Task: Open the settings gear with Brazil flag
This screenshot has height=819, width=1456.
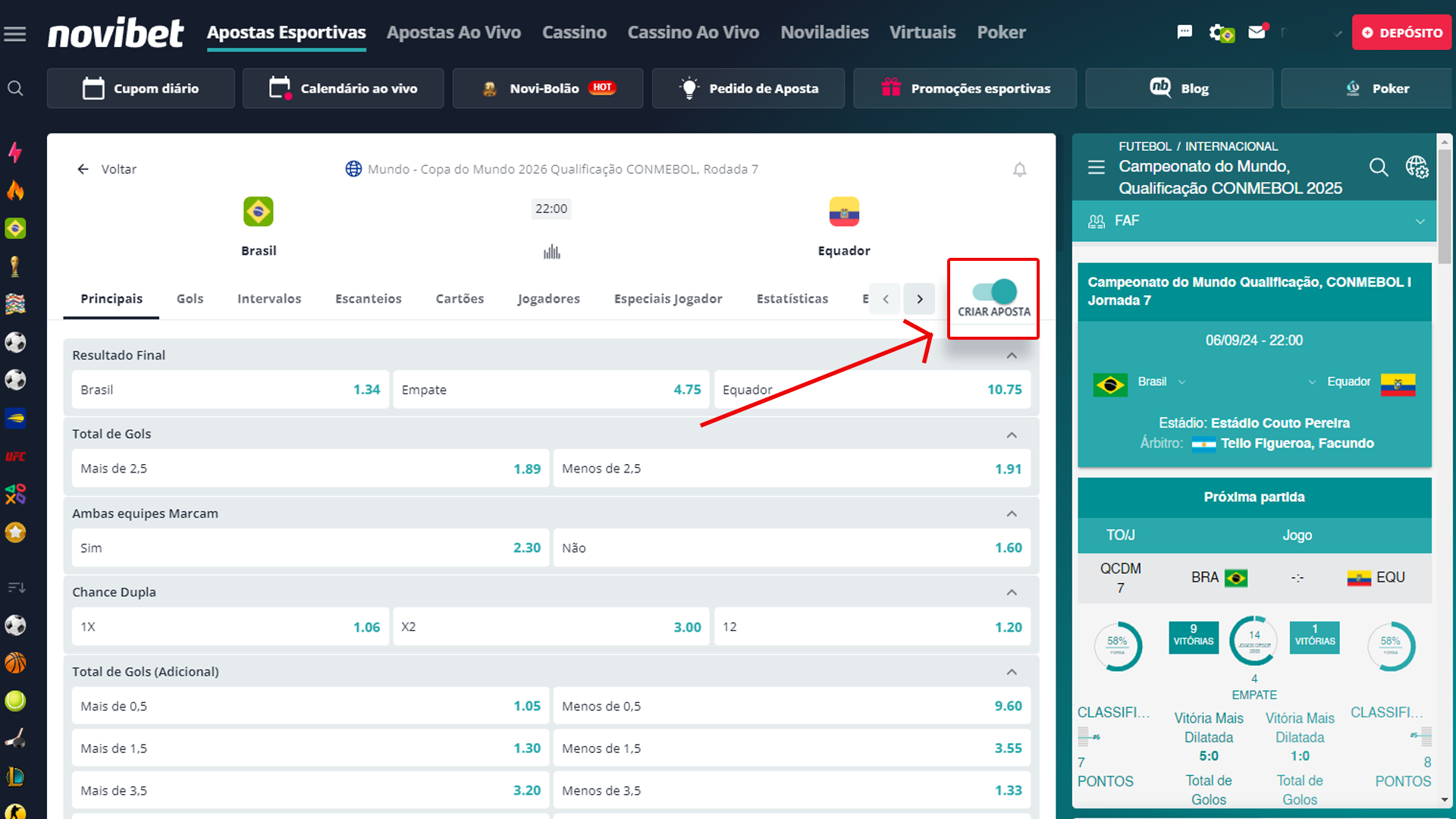Action: 1221,33
